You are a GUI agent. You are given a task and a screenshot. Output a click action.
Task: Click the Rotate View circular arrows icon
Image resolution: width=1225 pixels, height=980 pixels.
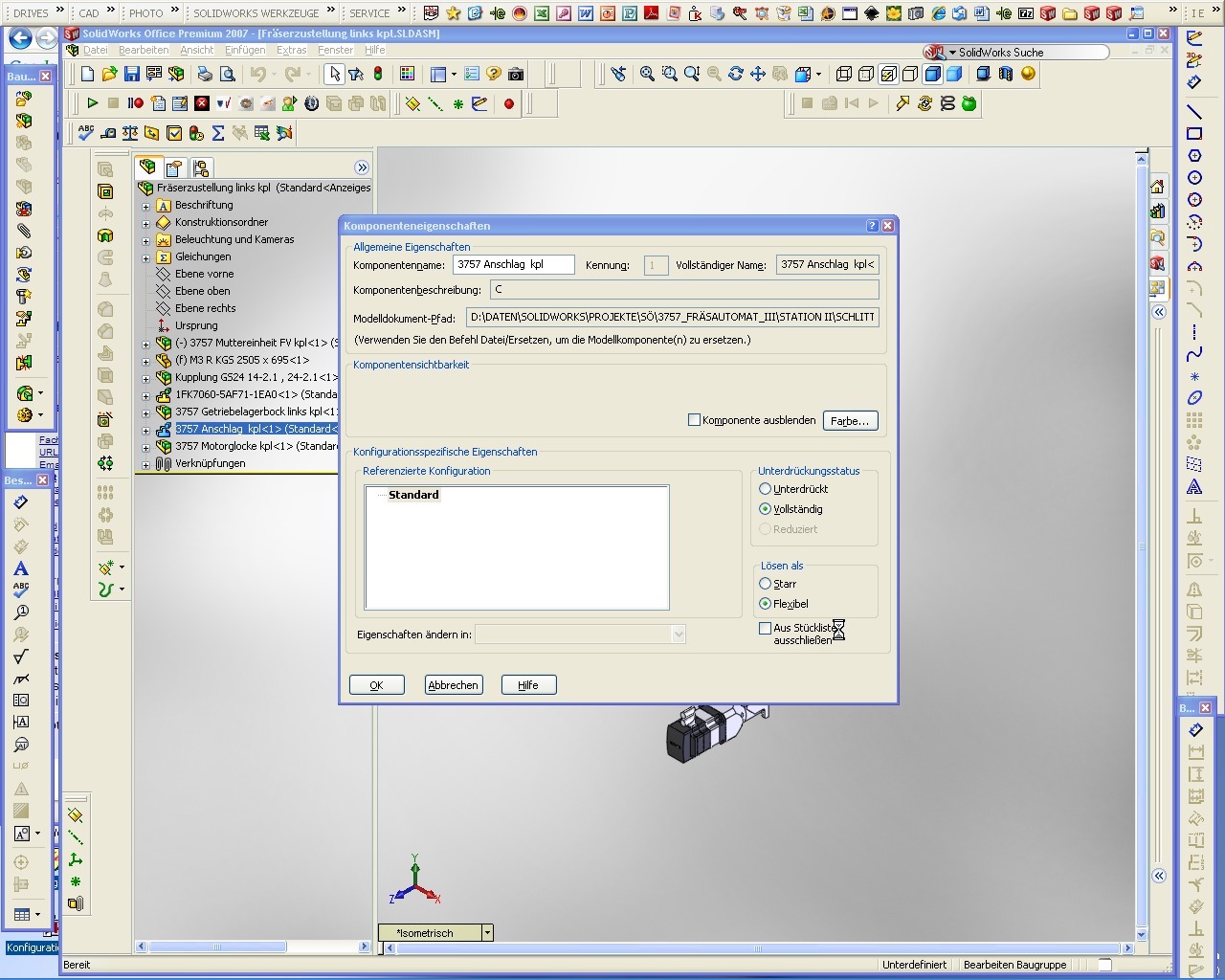coord(736,74)
